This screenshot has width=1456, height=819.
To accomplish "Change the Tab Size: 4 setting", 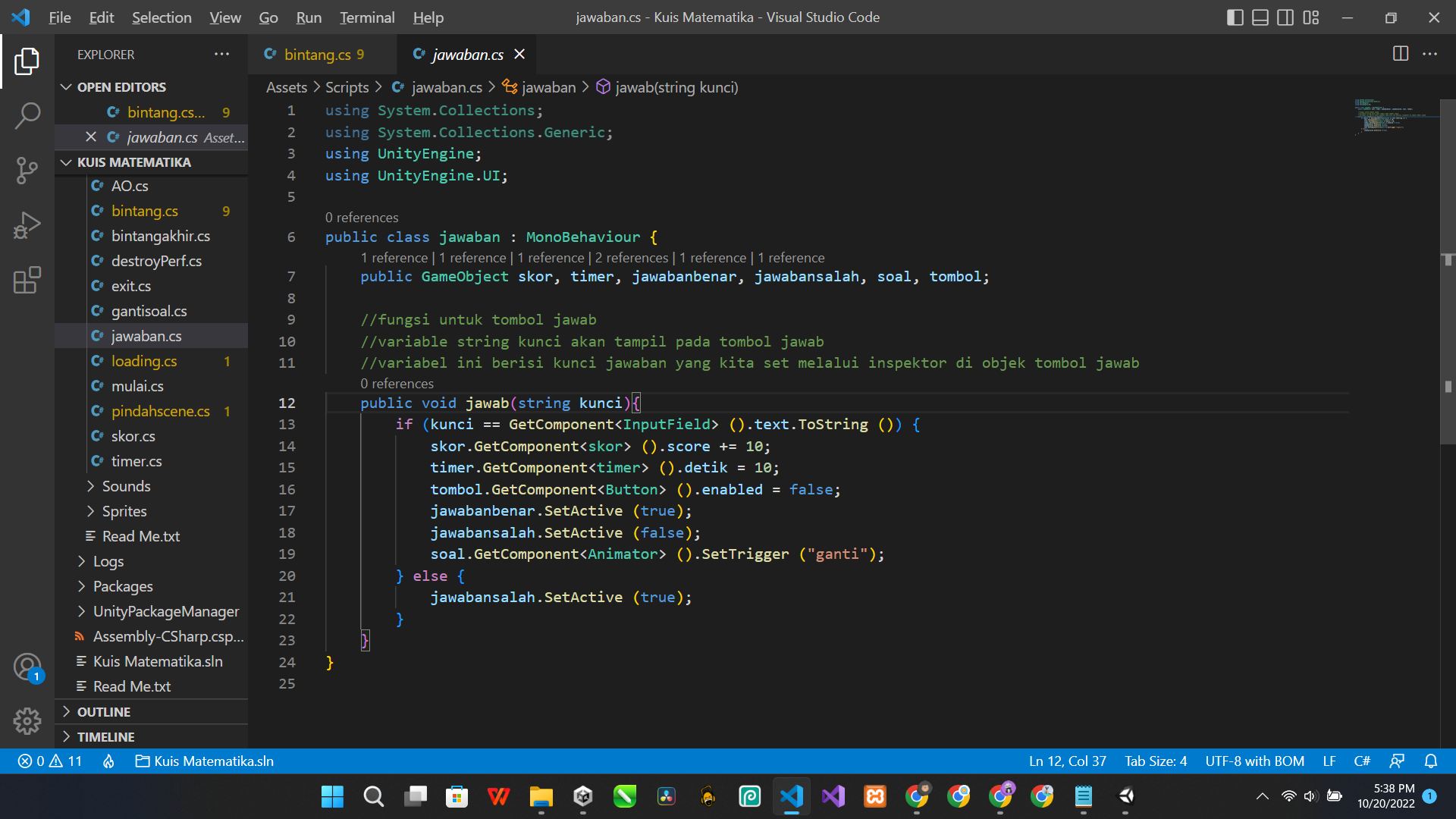I will coord(1155,761).
